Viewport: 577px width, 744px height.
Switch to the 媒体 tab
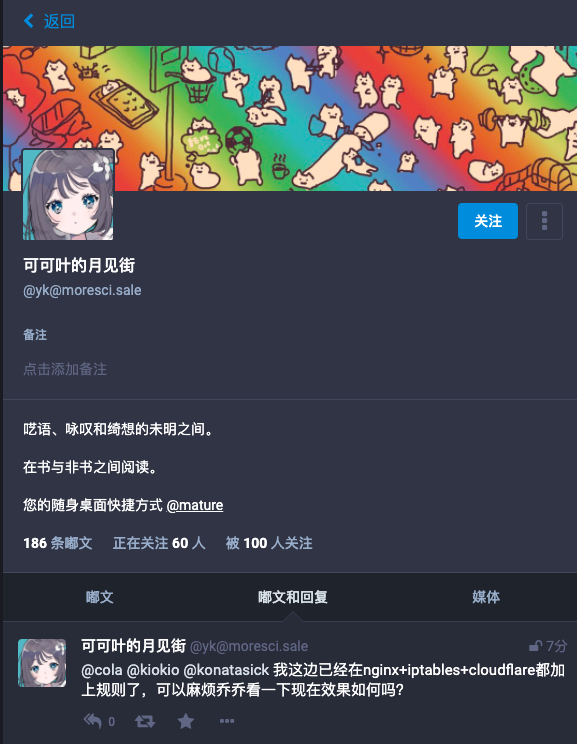(486, 597)
